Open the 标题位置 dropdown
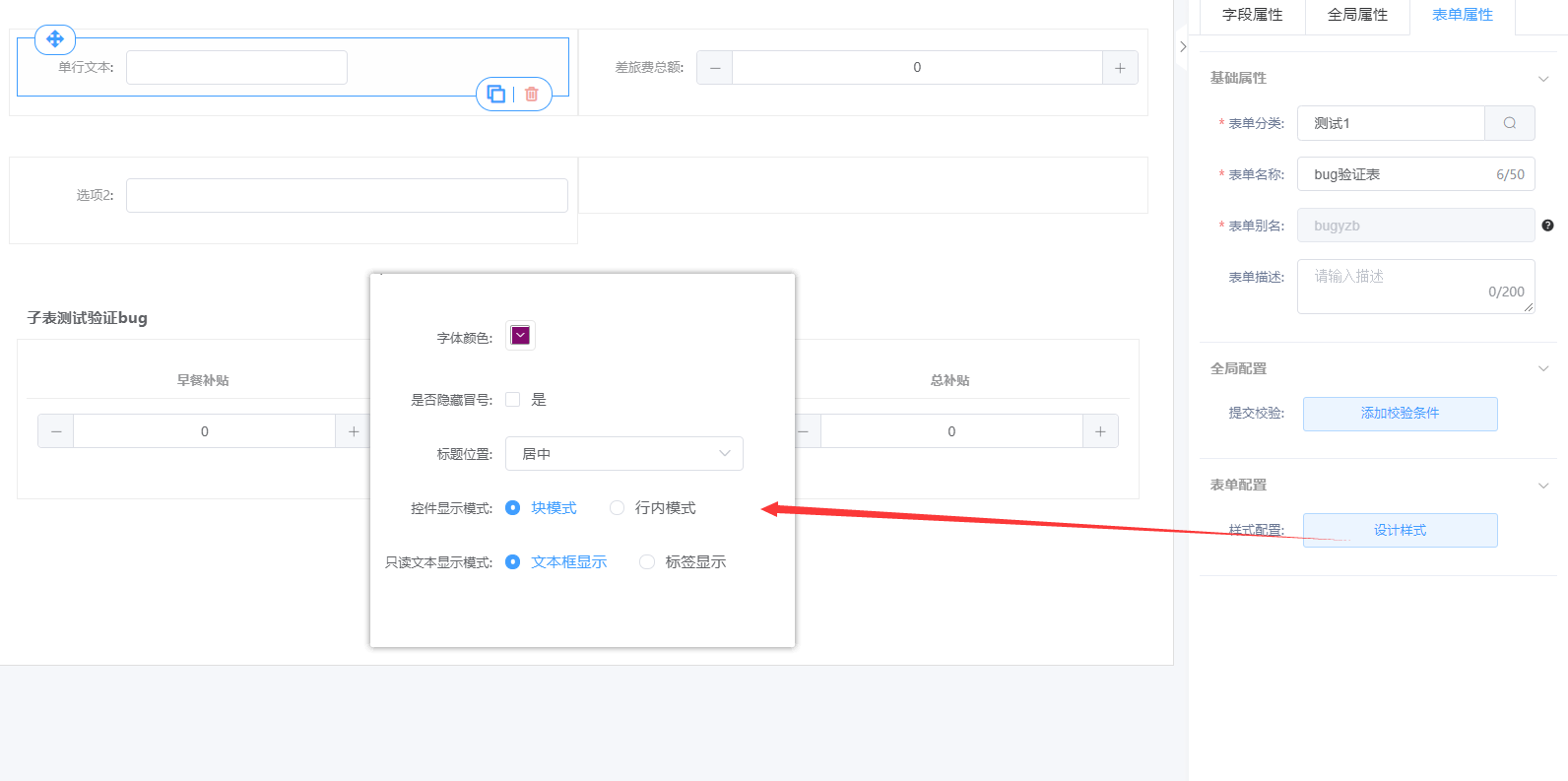Viewport: 1568px width, 781px height. (623, 454)
